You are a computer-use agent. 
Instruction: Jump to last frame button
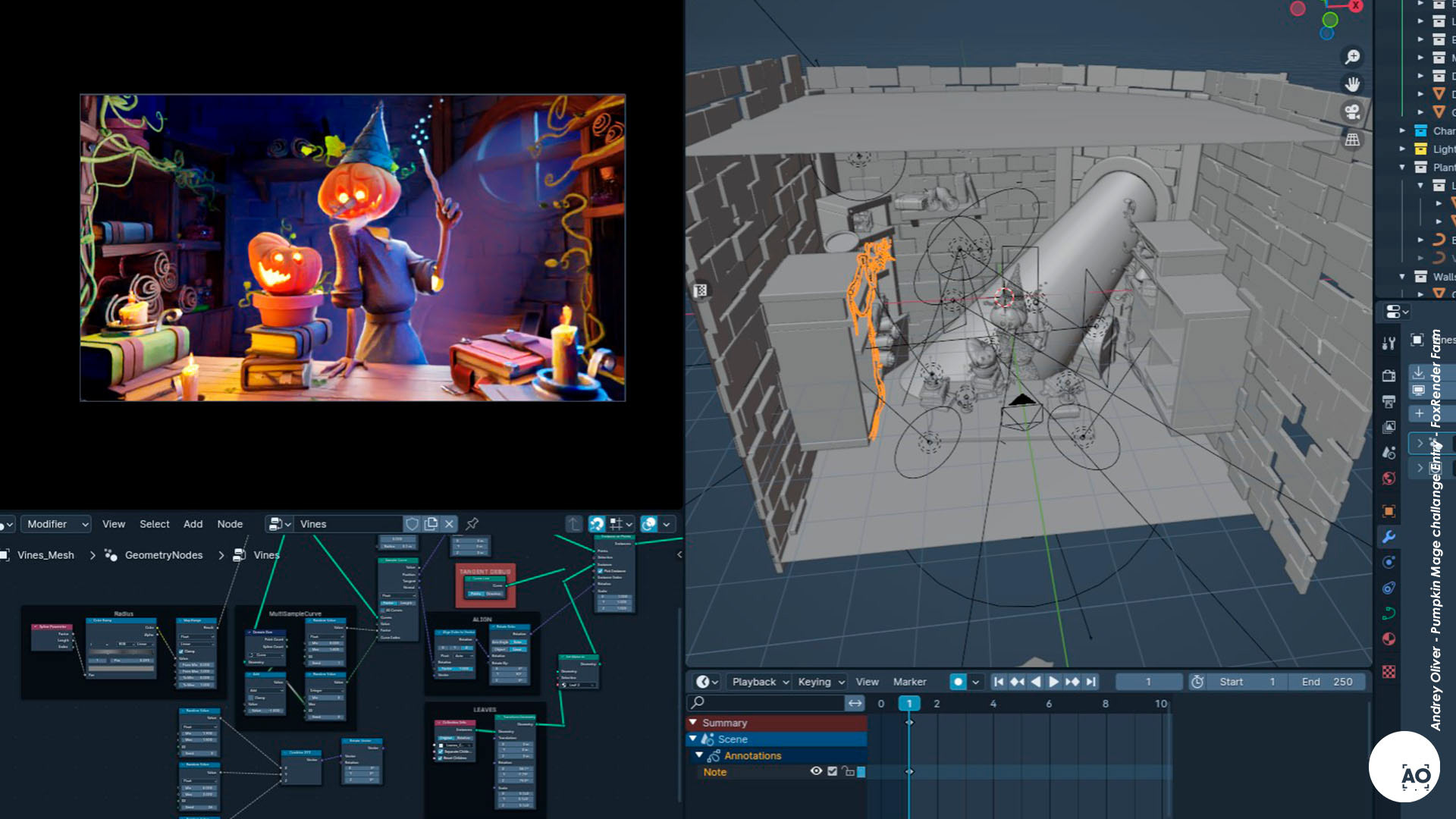click(x=1090, y=682)
